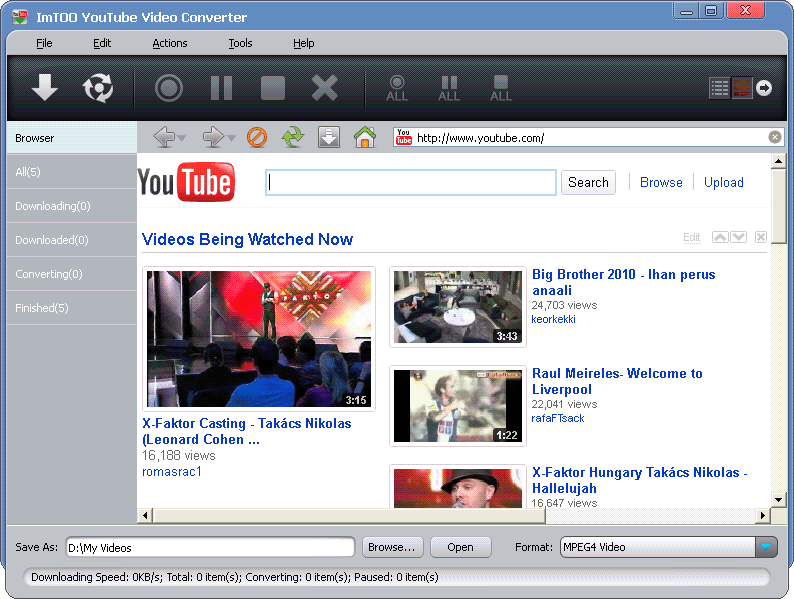Move the module down with down-arrow icon
Screen dimensions: 794x599
pyautogui.click(x=738, y=237)
